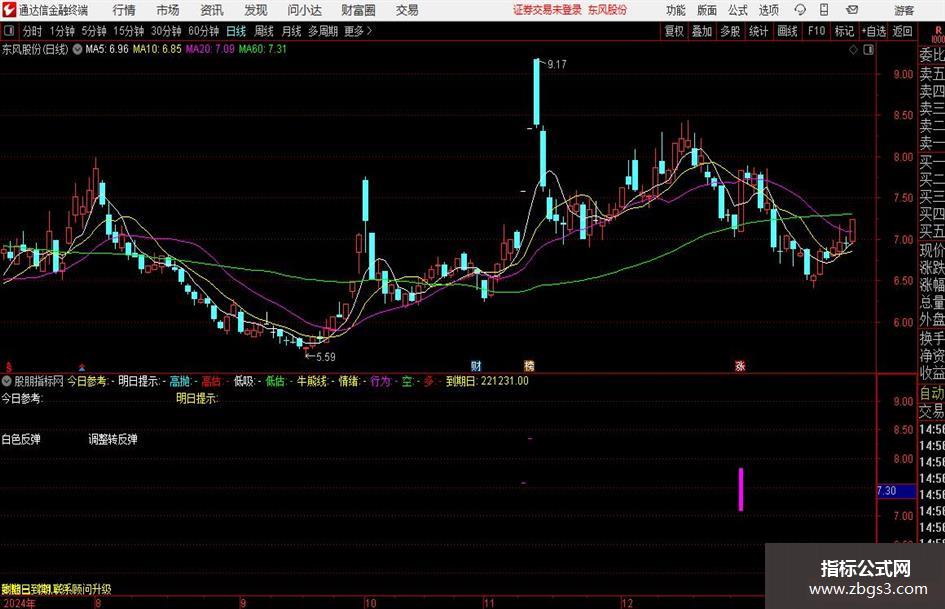Switch to the 60分钟 period tab
The image size is (945, 609).
204,31
